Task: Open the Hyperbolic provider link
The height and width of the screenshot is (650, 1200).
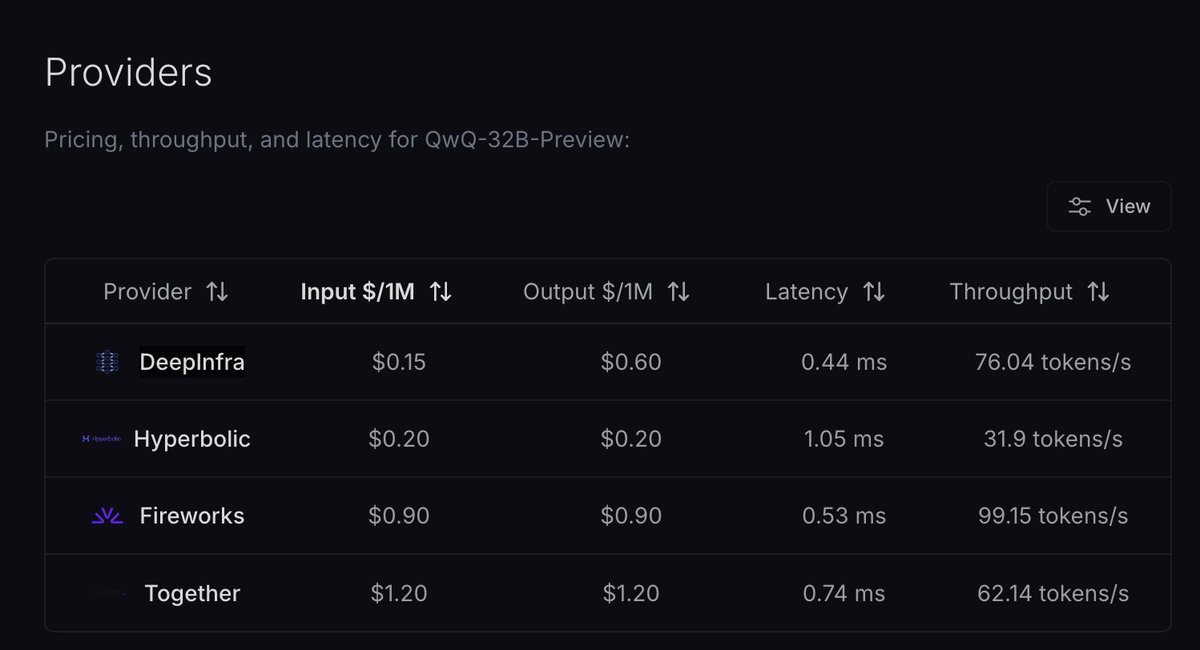Action: point(192,439)
